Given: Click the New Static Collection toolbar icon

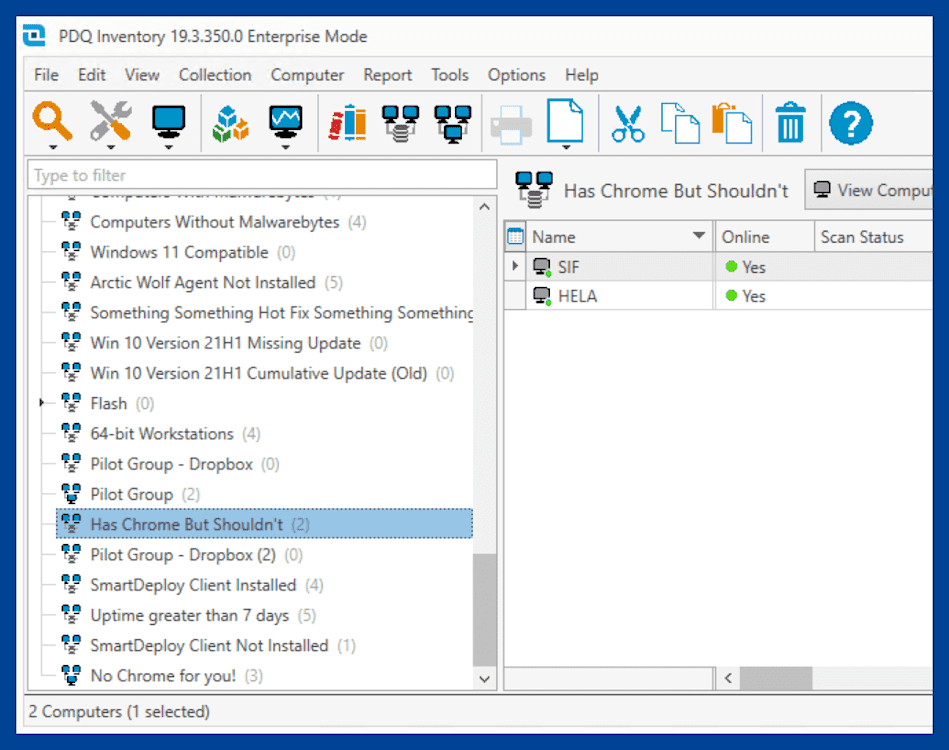Looking at the screenshot, I should click(x=452, y=123).
